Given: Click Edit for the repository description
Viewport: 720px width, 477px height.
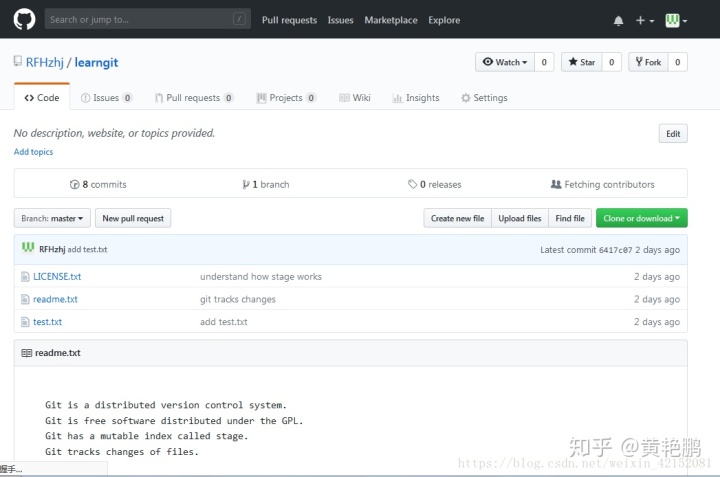Looking at the screenshot, I should click(x=673, y=134).
